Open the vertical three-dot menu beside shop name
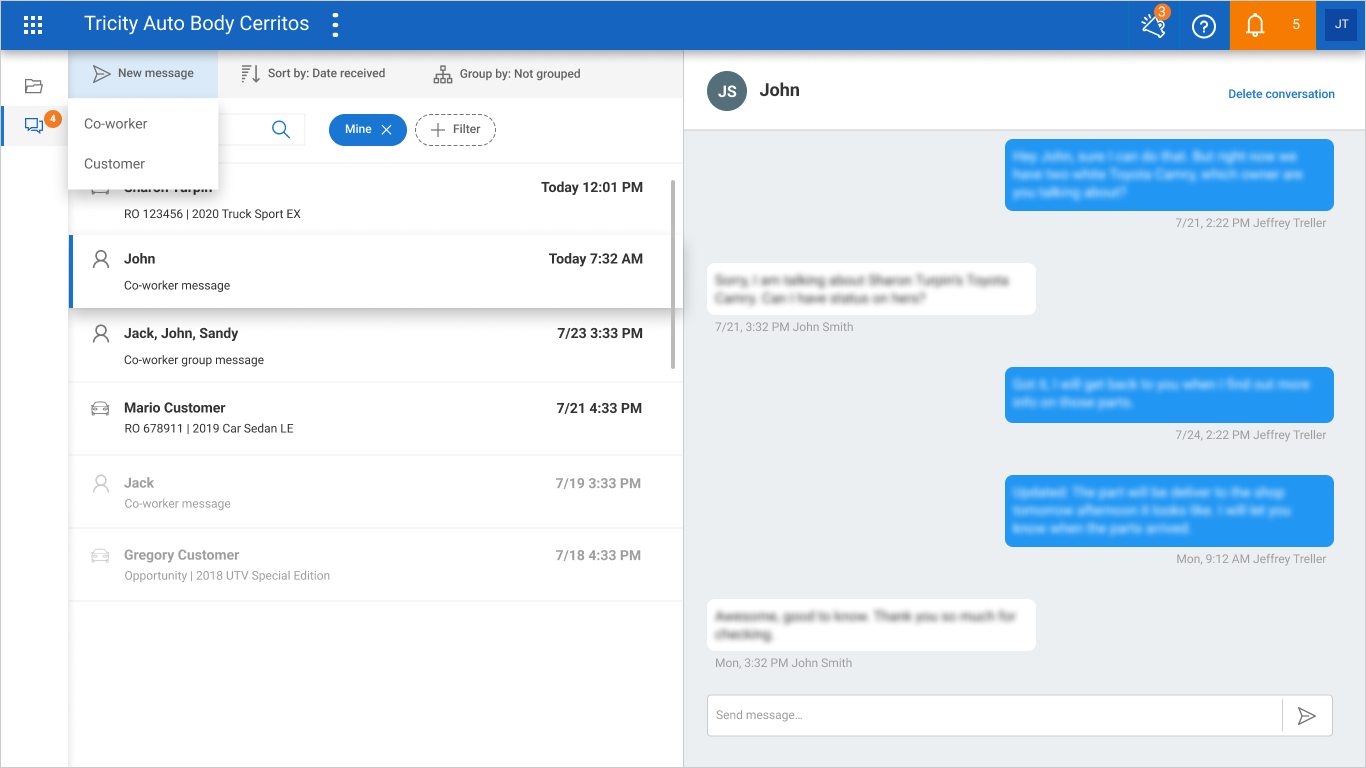This screenshot has width=1366, height=768. pyautogui.click(x=335, y=25)
